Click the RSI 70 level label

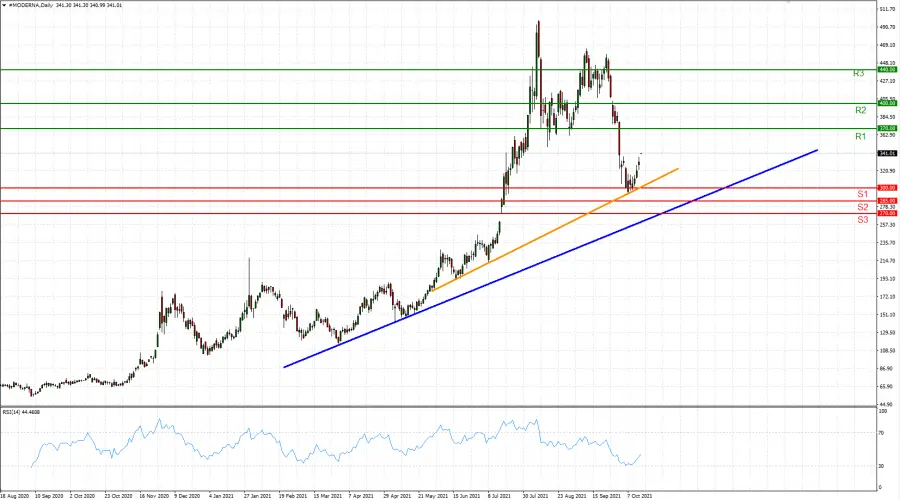[x=882, y=432]
